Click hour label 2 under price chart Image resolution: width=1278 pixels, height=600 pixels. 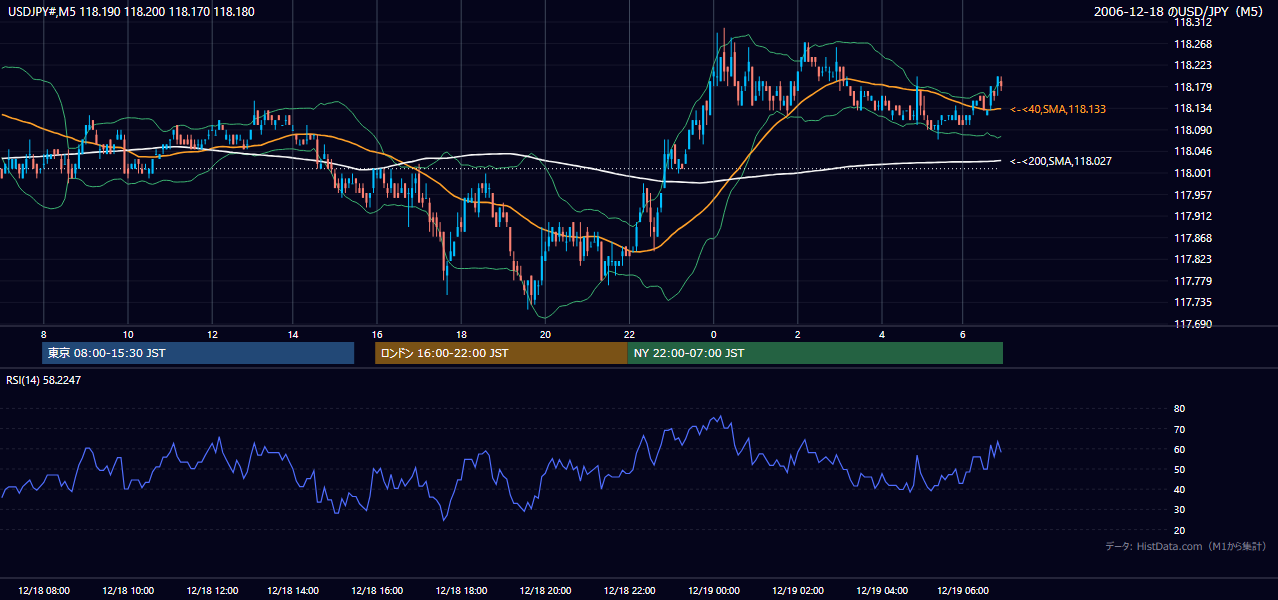pos(798,334)
